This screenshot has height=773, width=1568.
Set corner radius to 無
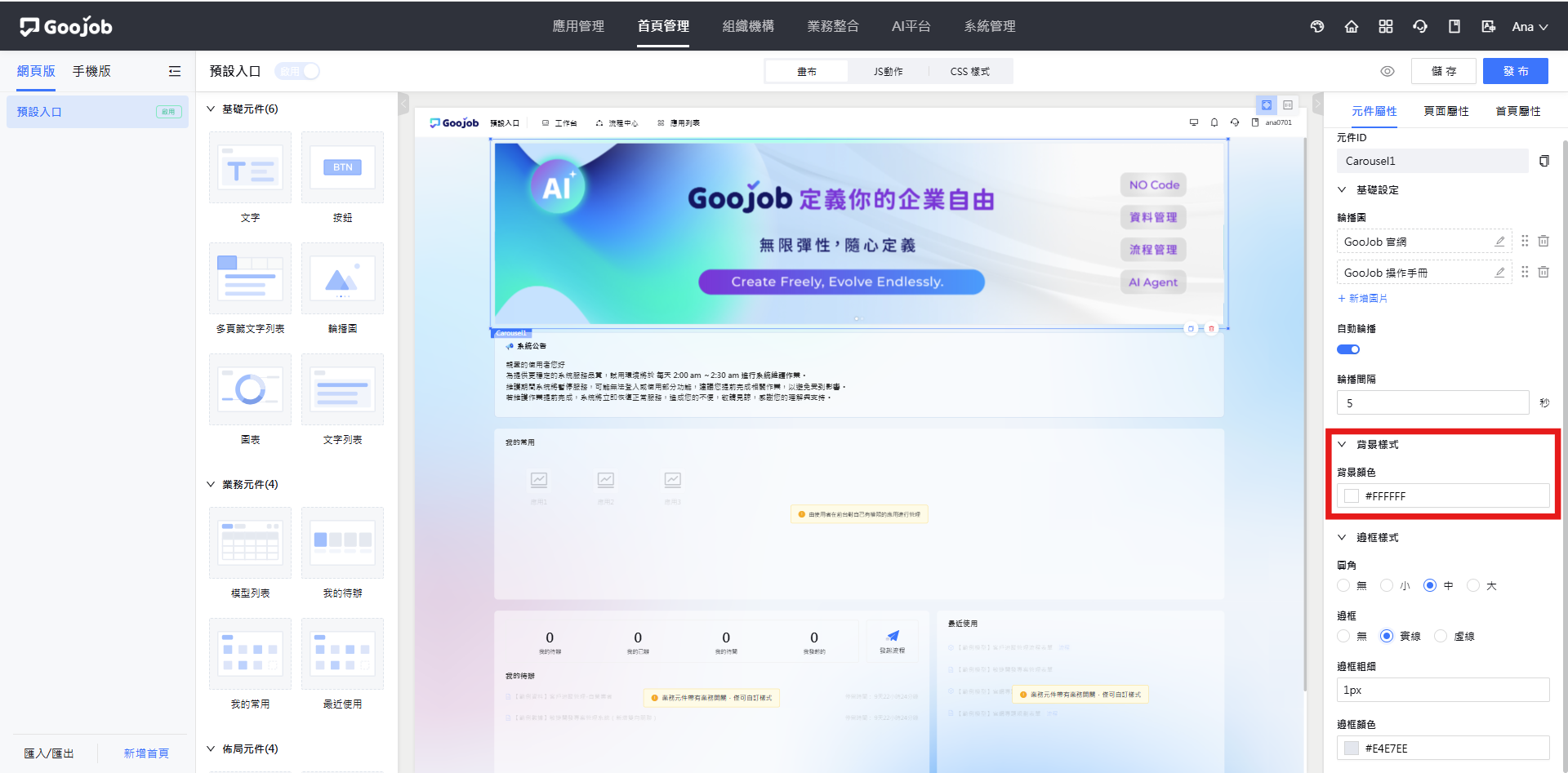pyautogui.click(x=1343, y=585)
